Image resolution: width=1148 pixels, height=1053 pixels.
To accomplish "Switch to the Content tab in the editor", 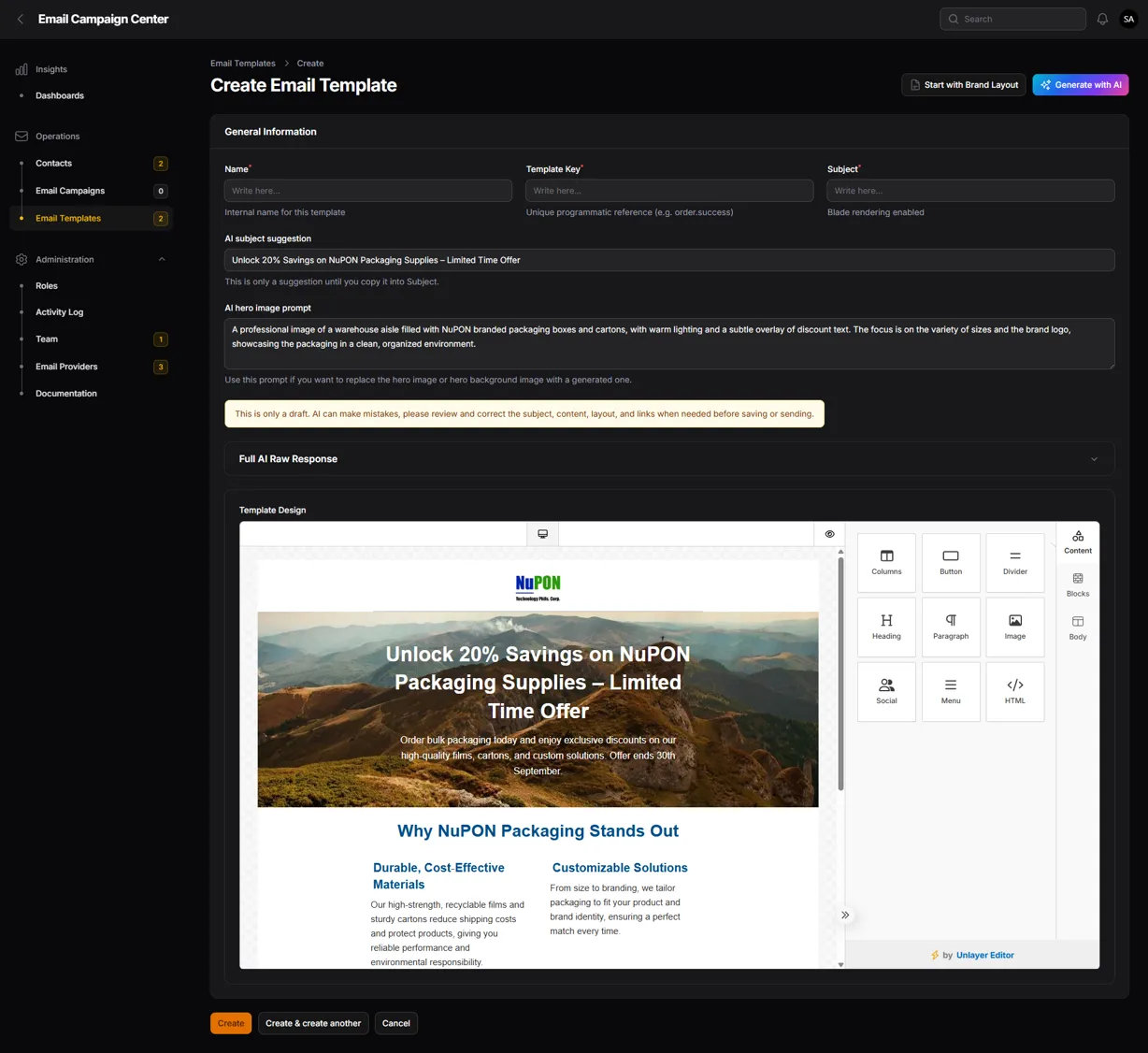I will pos(1078,542).
